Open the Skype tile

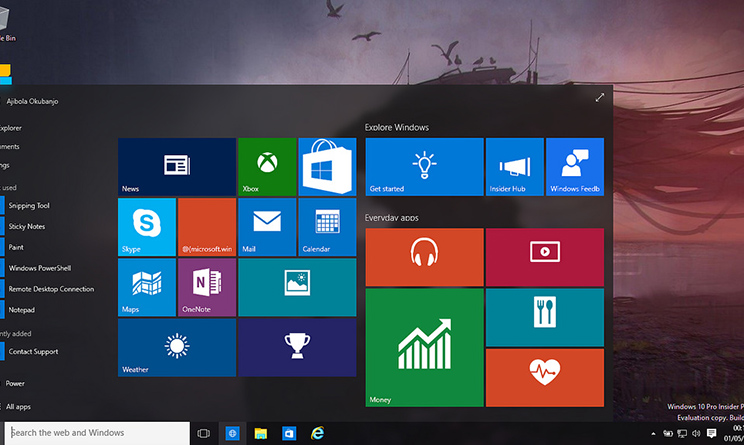tap(147, 227)
